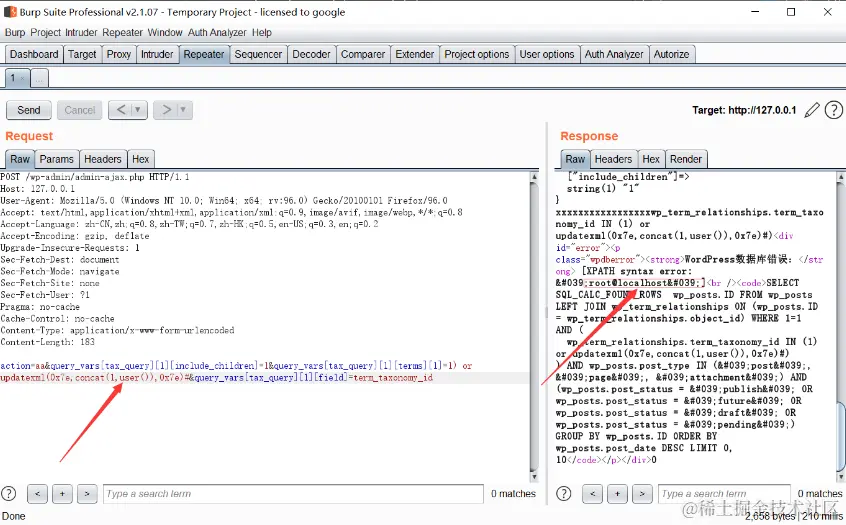Switch to the response Hex tab

tap(651, 159)
